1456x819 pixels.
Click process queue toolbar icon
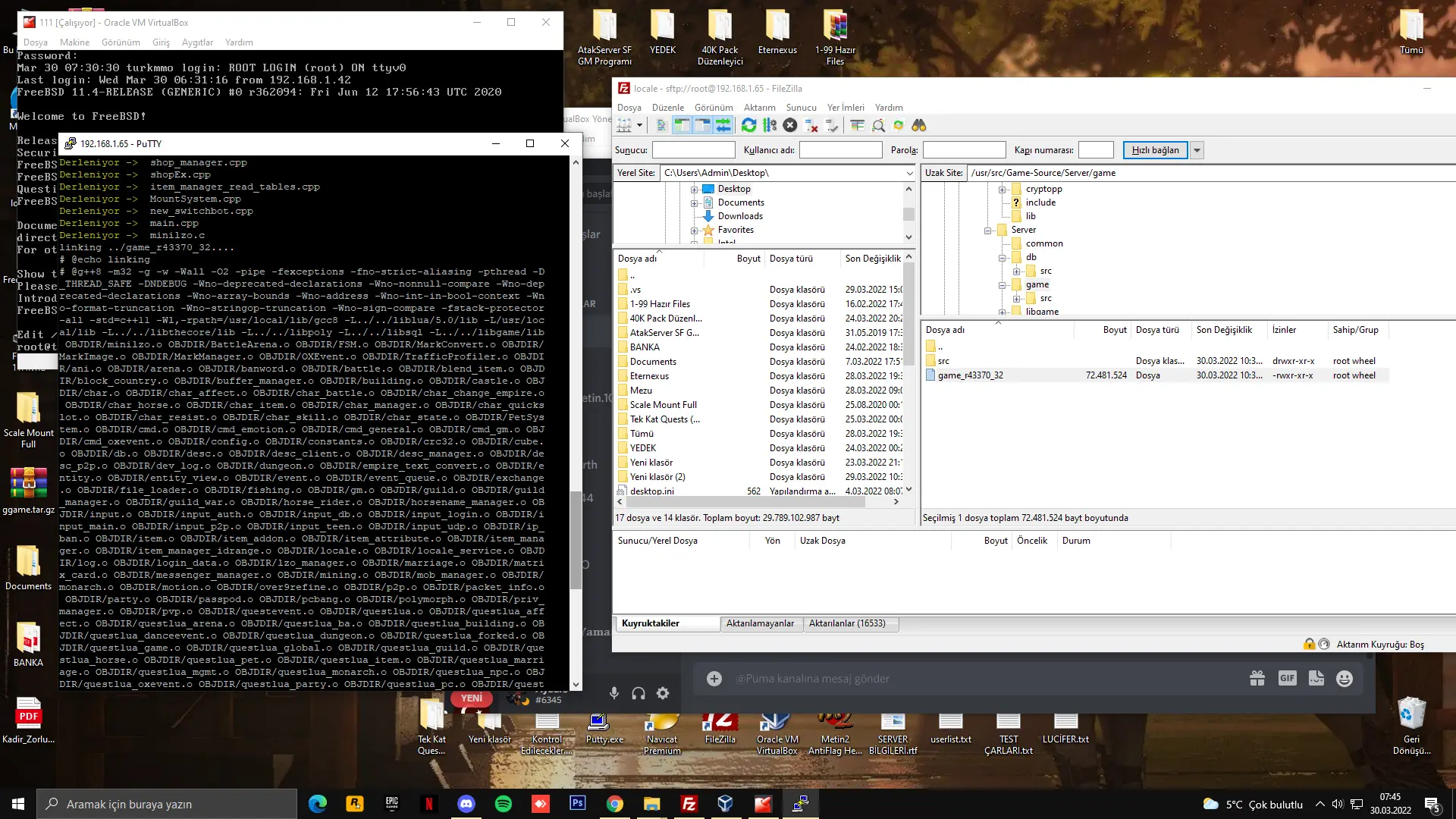coord(770,125)
